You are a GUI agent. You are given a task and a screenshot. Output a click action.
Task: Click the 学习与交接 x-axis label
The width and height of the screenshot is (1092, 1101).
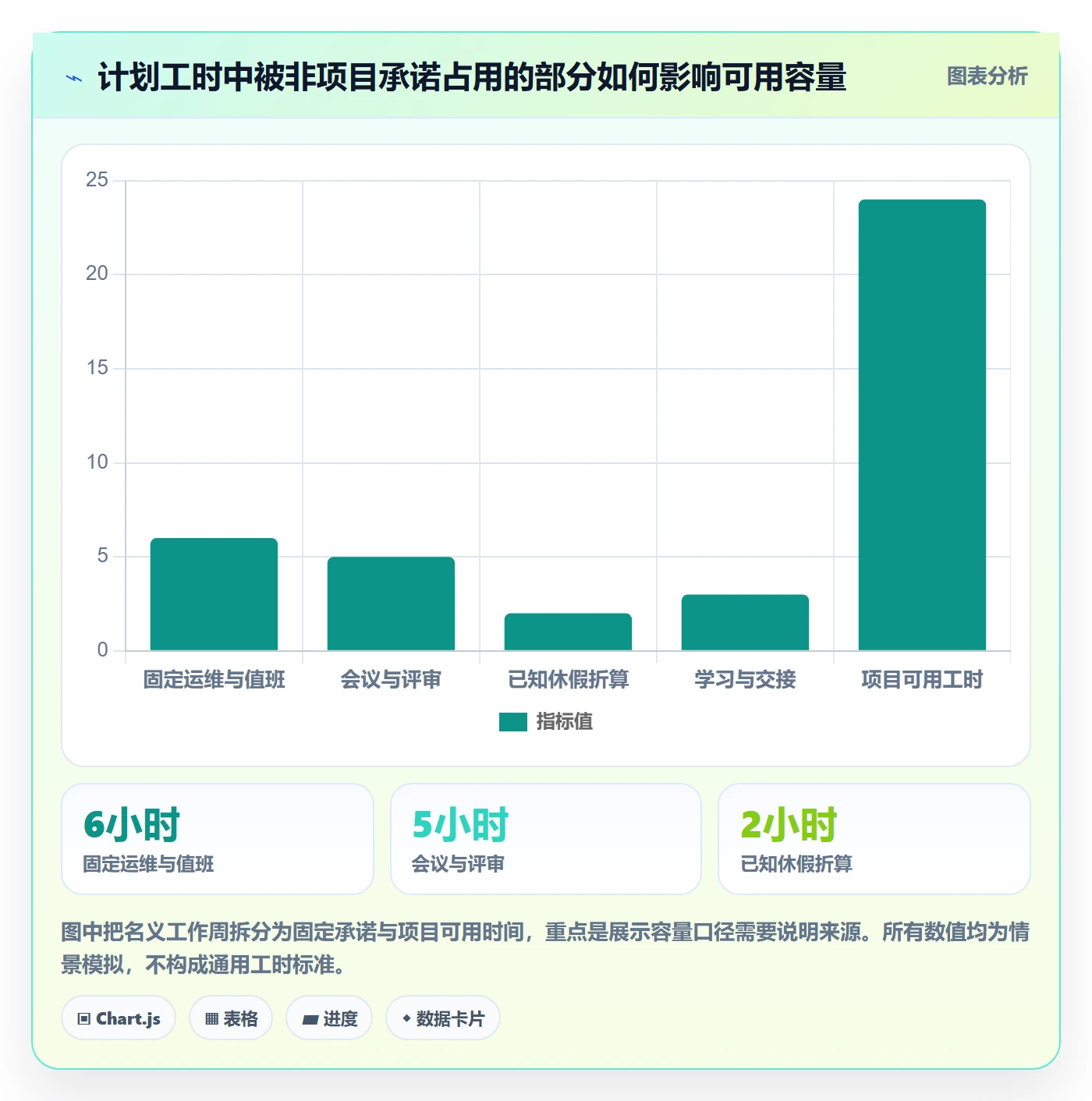745,680
